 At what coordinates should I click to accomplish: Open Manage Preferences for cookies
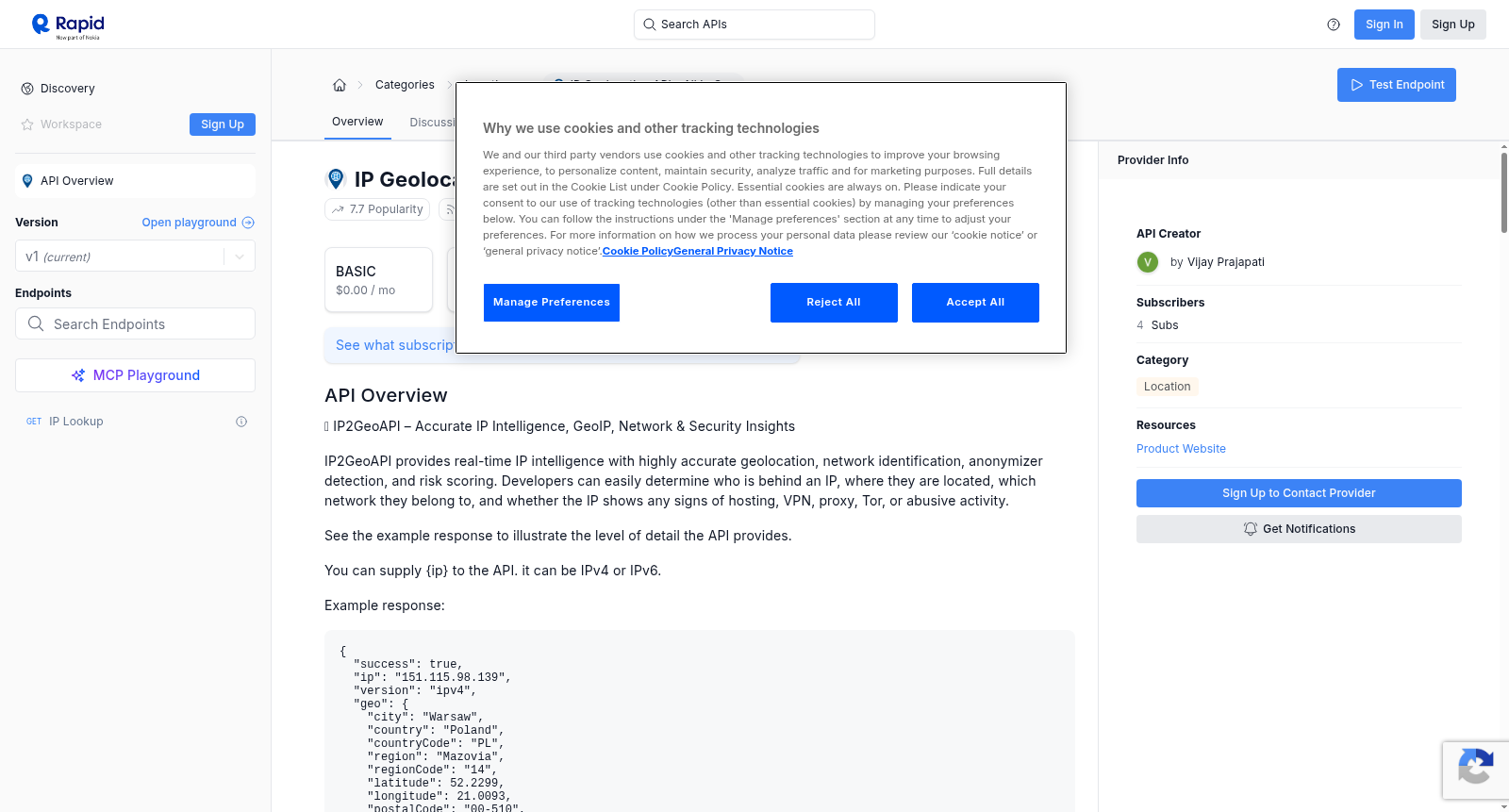pyautogui.click(x=552, y=303)
